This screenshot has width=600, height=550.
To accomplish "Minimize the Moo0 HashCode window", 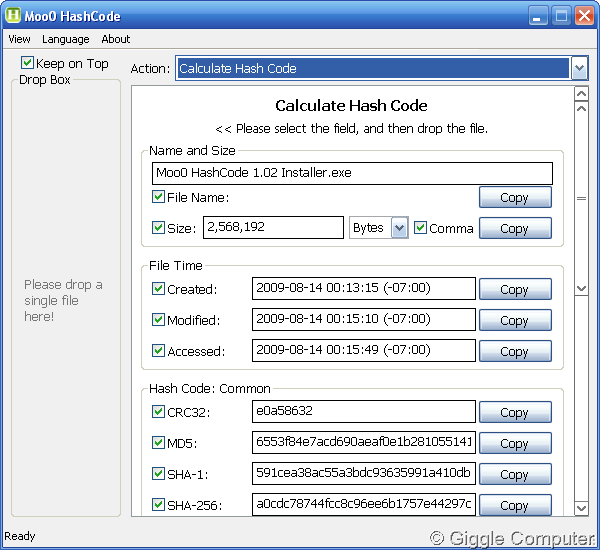I will (538, 16).
